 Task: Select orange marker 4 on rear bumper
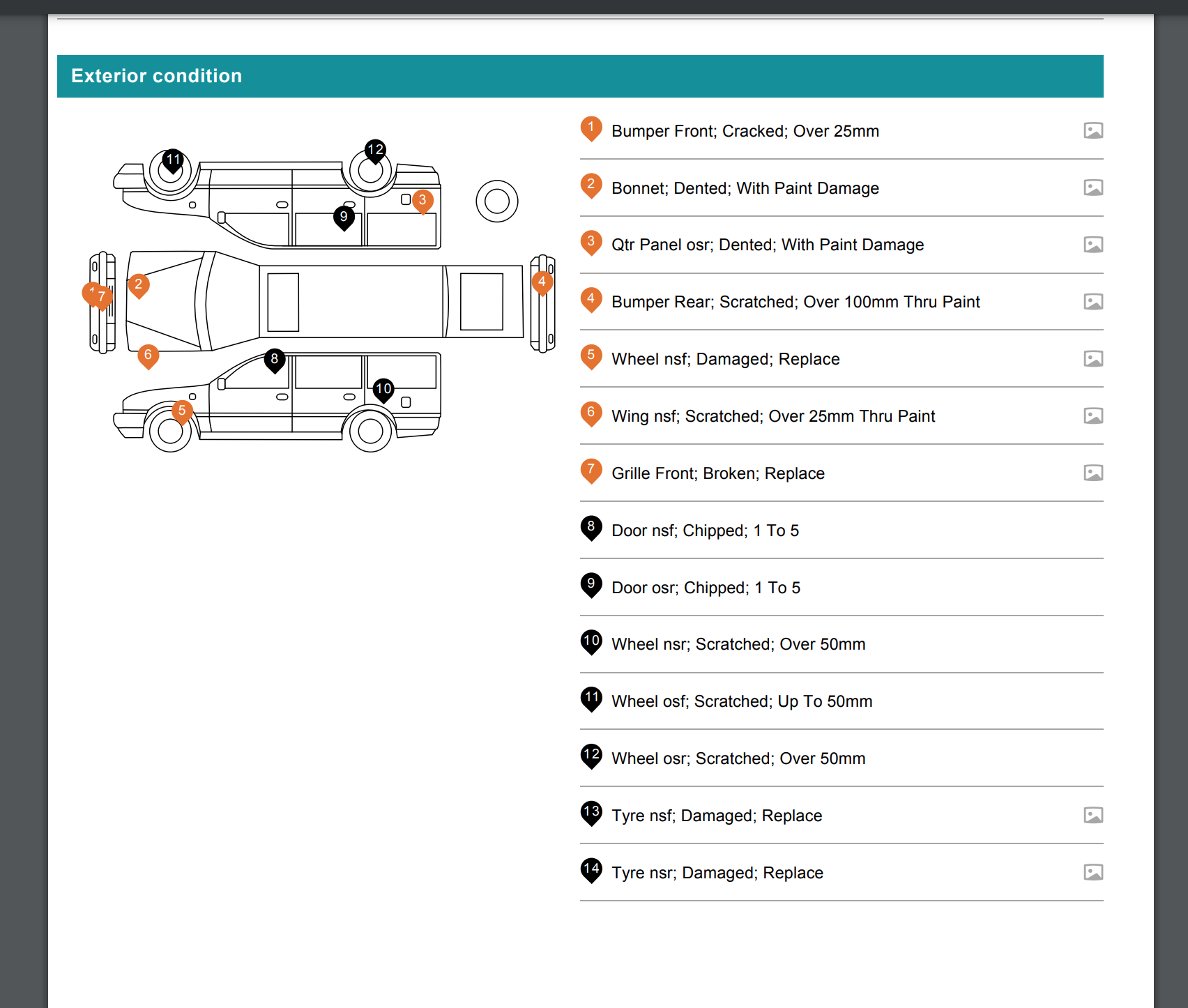[542, 282]
